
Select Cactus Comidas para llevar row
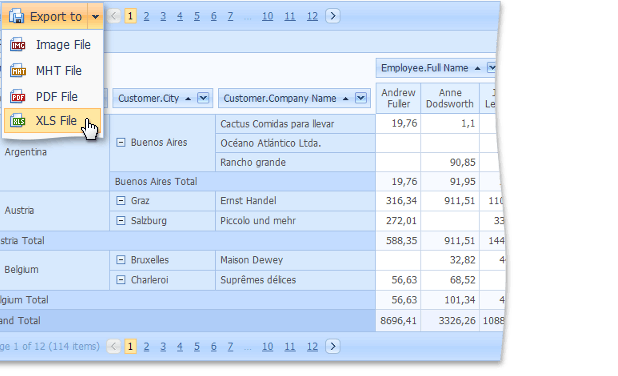295,124
